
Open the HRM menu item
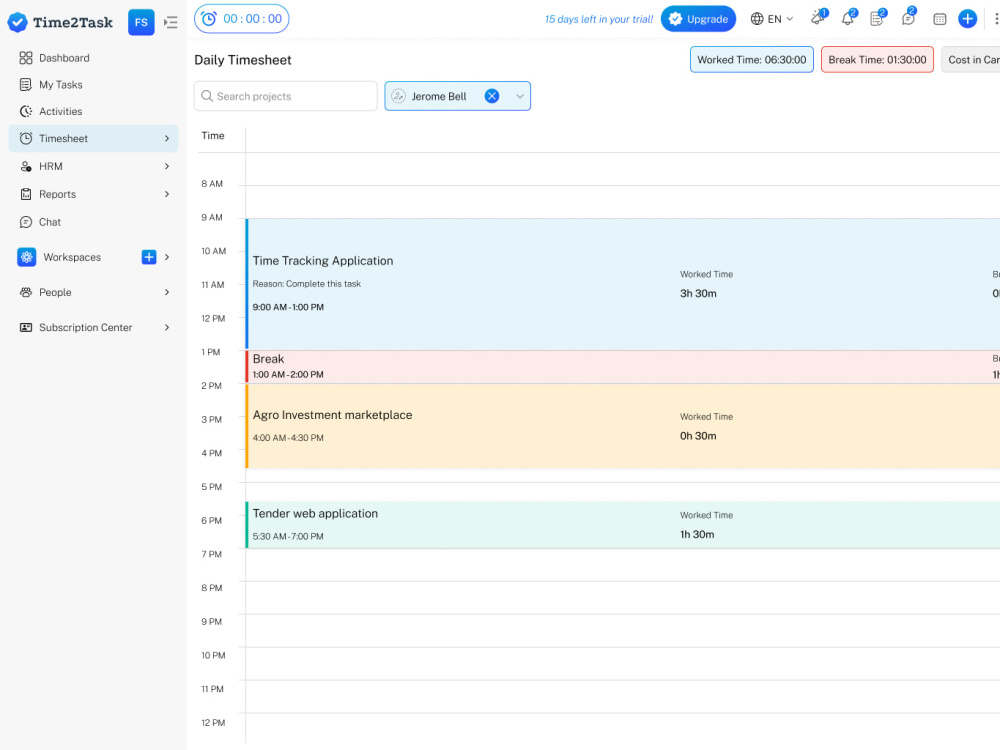(x=93, y=166)
